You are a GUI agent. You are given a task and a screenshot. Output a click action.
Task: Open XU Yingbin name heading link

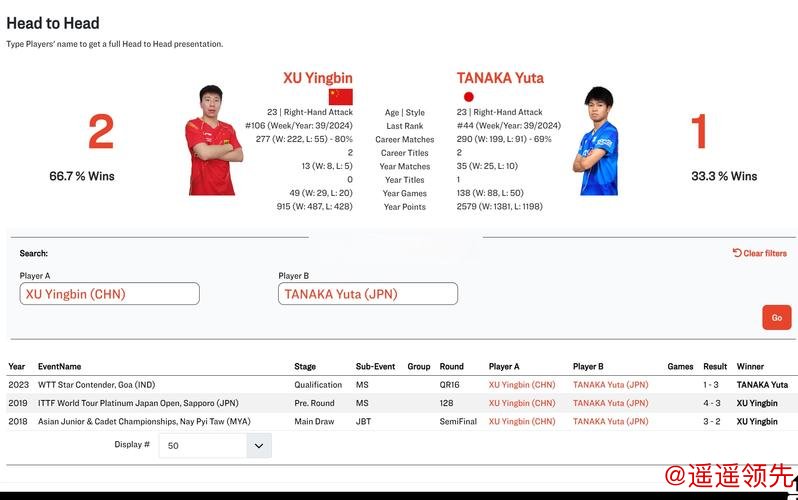(x=318, y=78)
